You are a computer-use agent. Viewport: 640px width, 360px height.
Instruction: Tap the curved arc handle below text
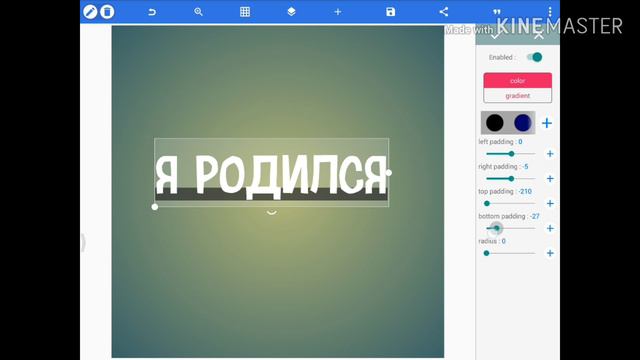272,213
